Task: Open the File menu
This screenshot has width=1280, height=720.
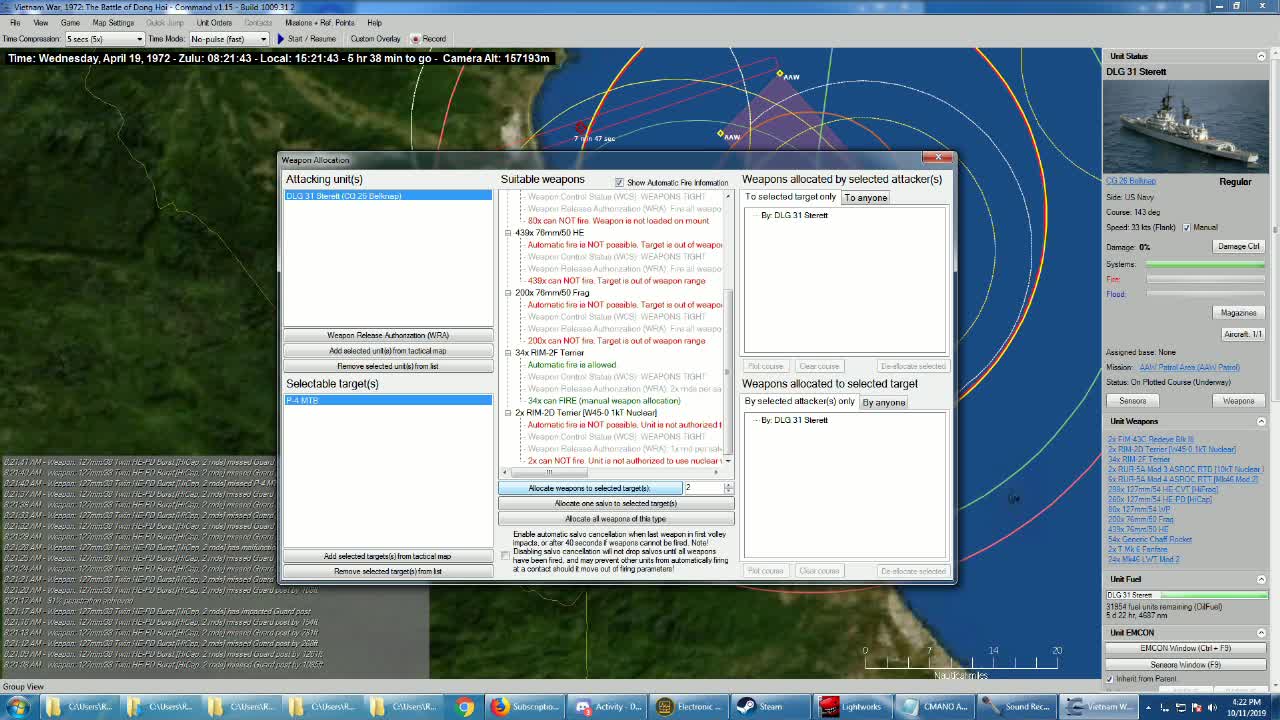Action: [15, 22]
